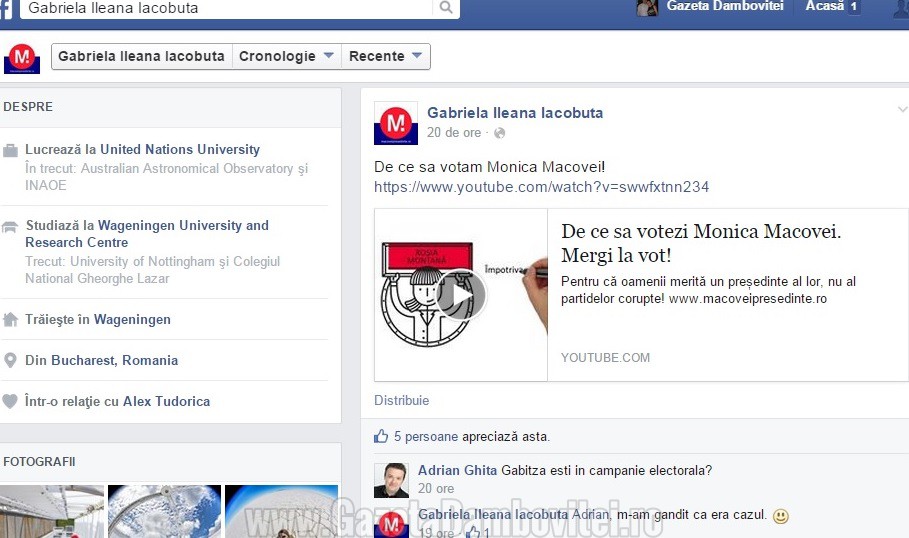The width and height of the screenshot is (909, 538).
Task: Click the briefcase work icon
Action: [10, 151]
